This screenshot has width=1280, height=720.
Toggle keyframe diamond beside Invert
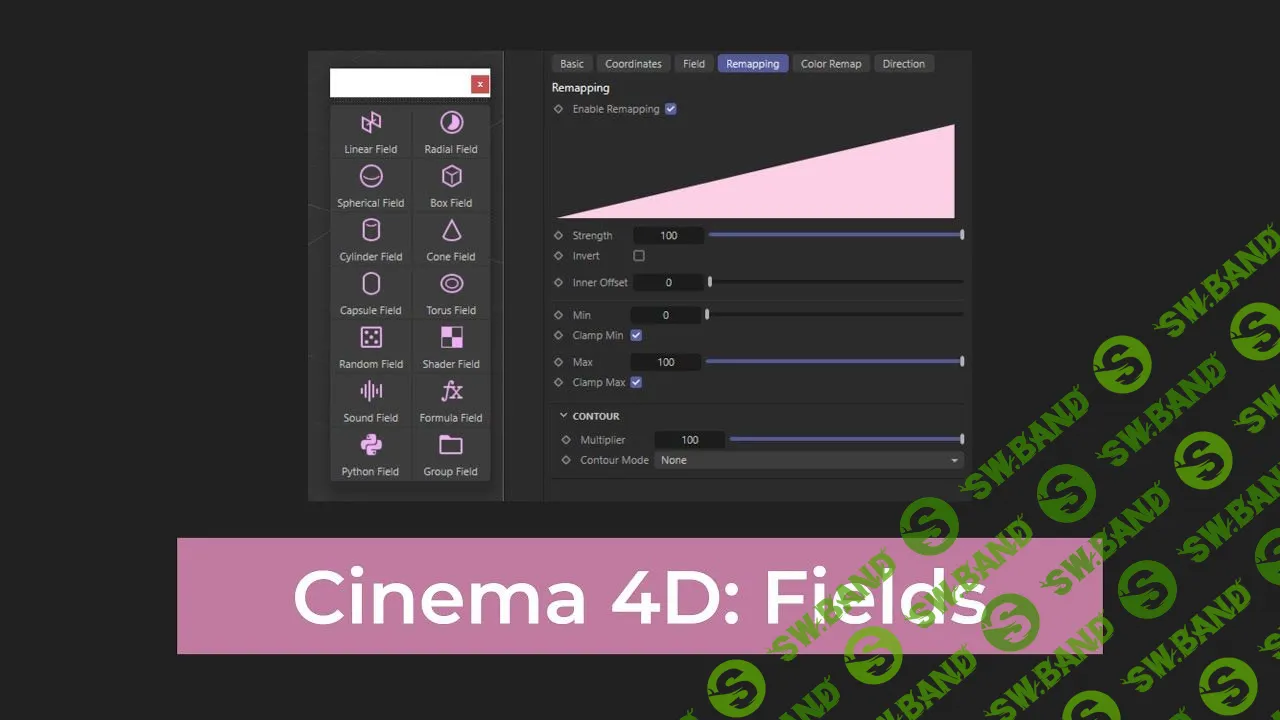click(x=558, y=256)
